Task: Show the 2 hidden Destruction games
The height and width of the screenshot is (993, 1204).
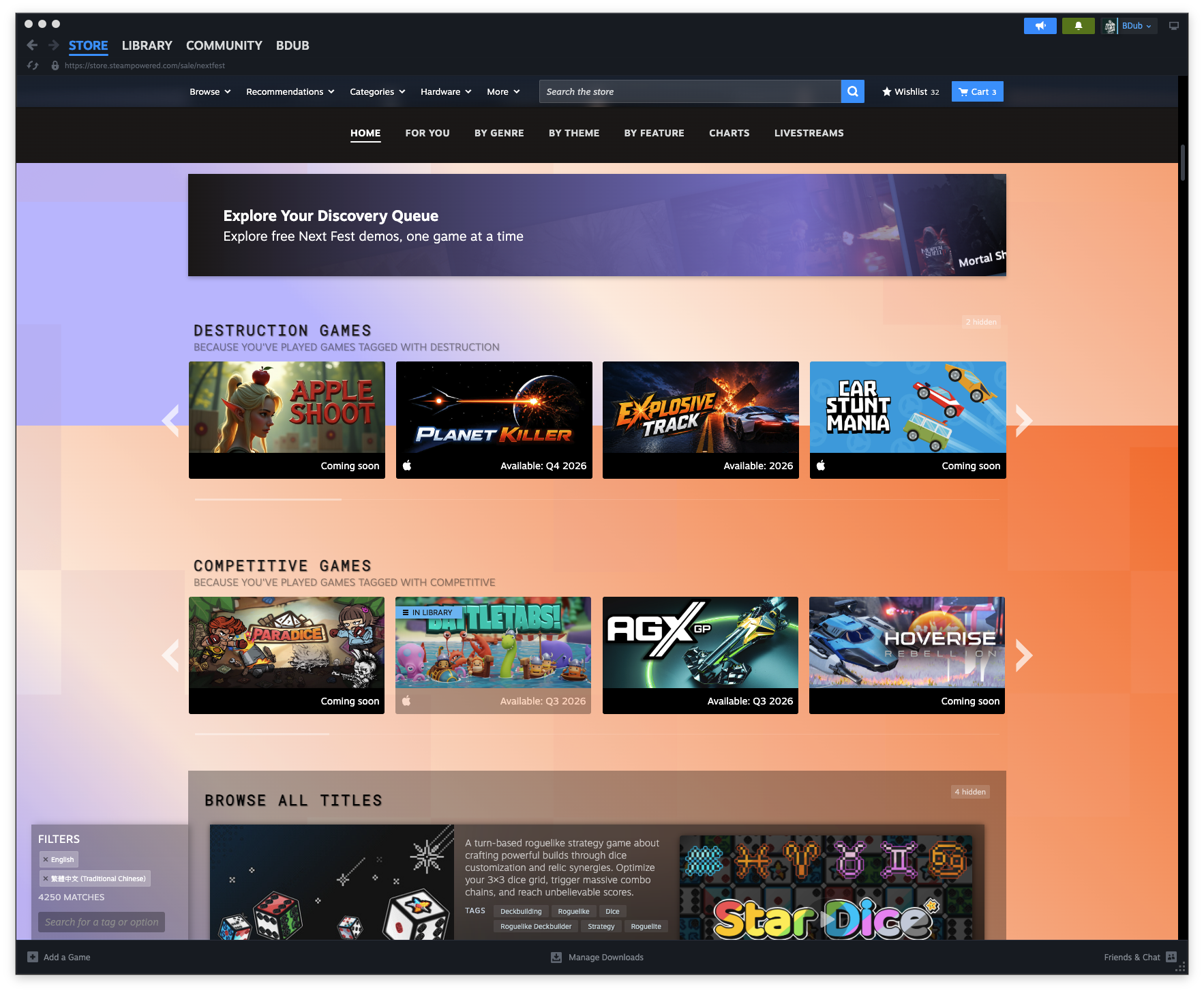Action: [x=981, y=322]
